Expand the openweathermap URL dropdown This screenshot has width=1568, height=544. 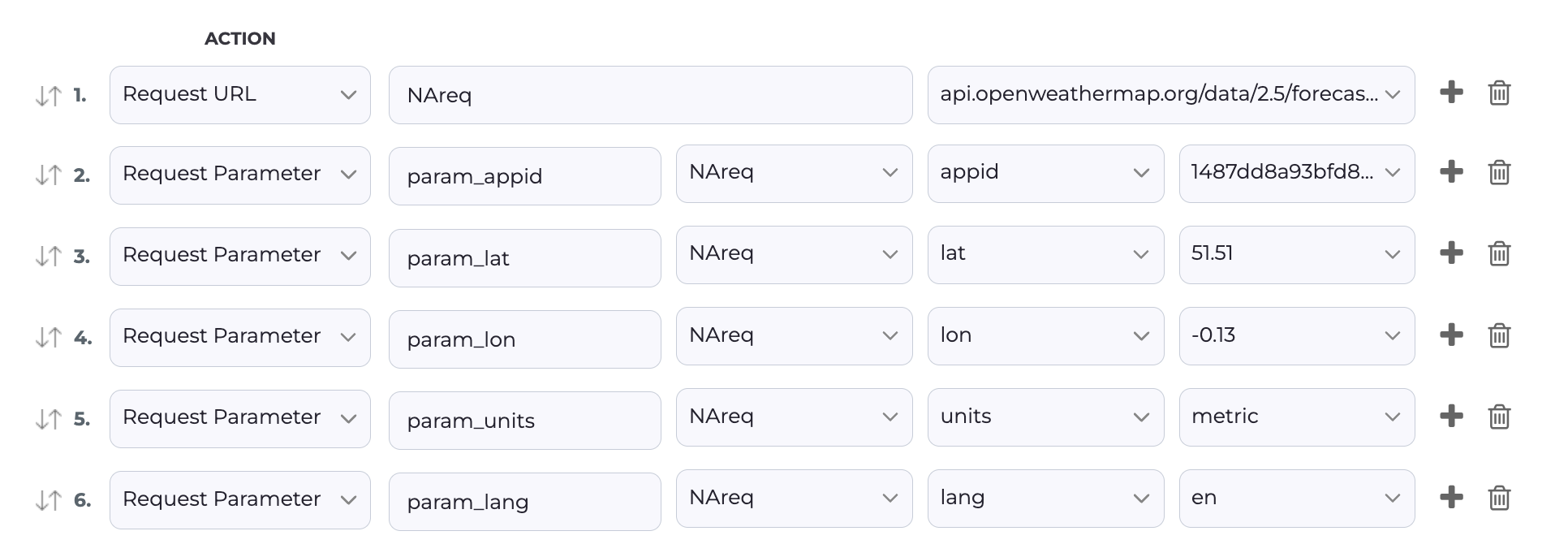pyautogui.click(x=1170, y=95)
